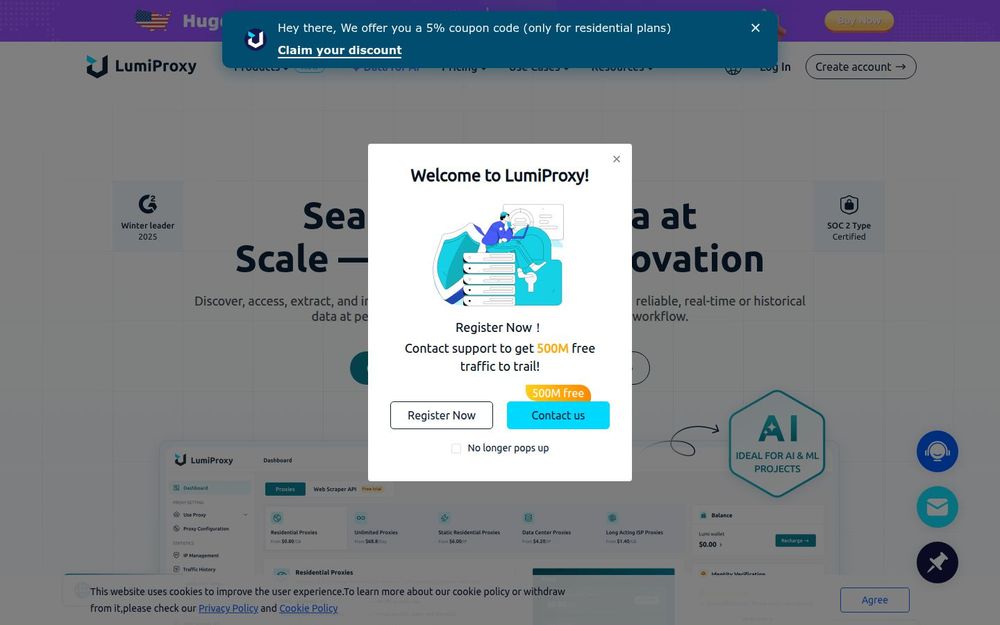Screen dimensions: 1000x625
Task: Click the LumiProxy logo in dashboard preview
Action: [203, 460]
